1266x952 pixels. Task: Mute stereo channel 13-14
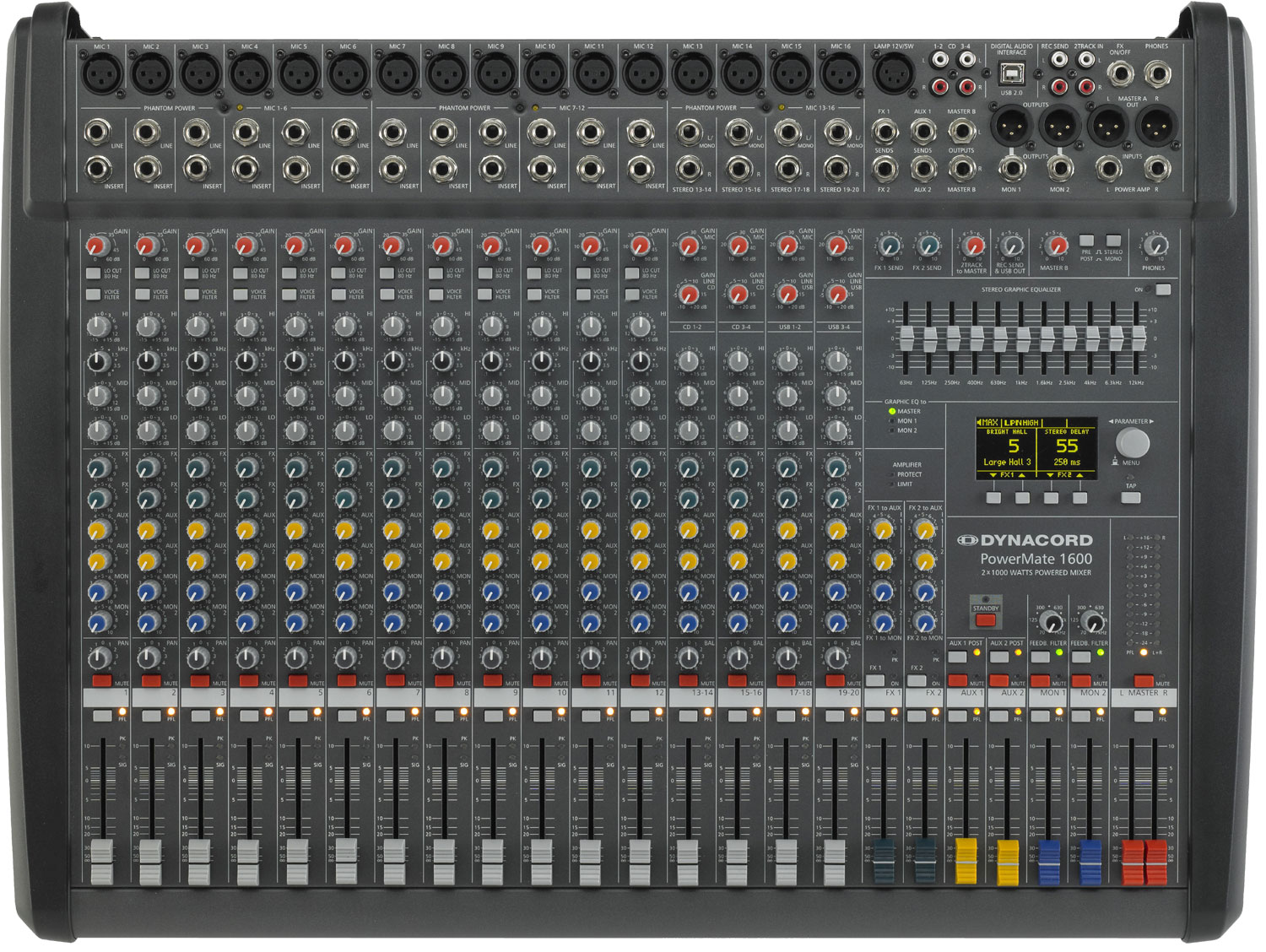pyautogui.click(x=689, y=680)
